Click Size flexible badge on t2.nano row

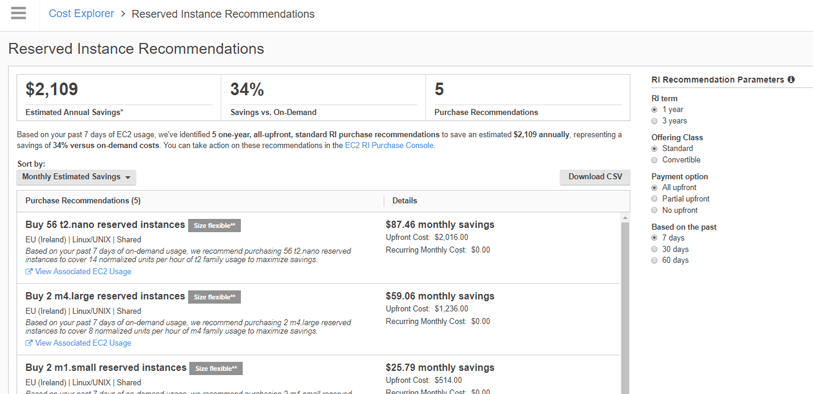[214, 226]
